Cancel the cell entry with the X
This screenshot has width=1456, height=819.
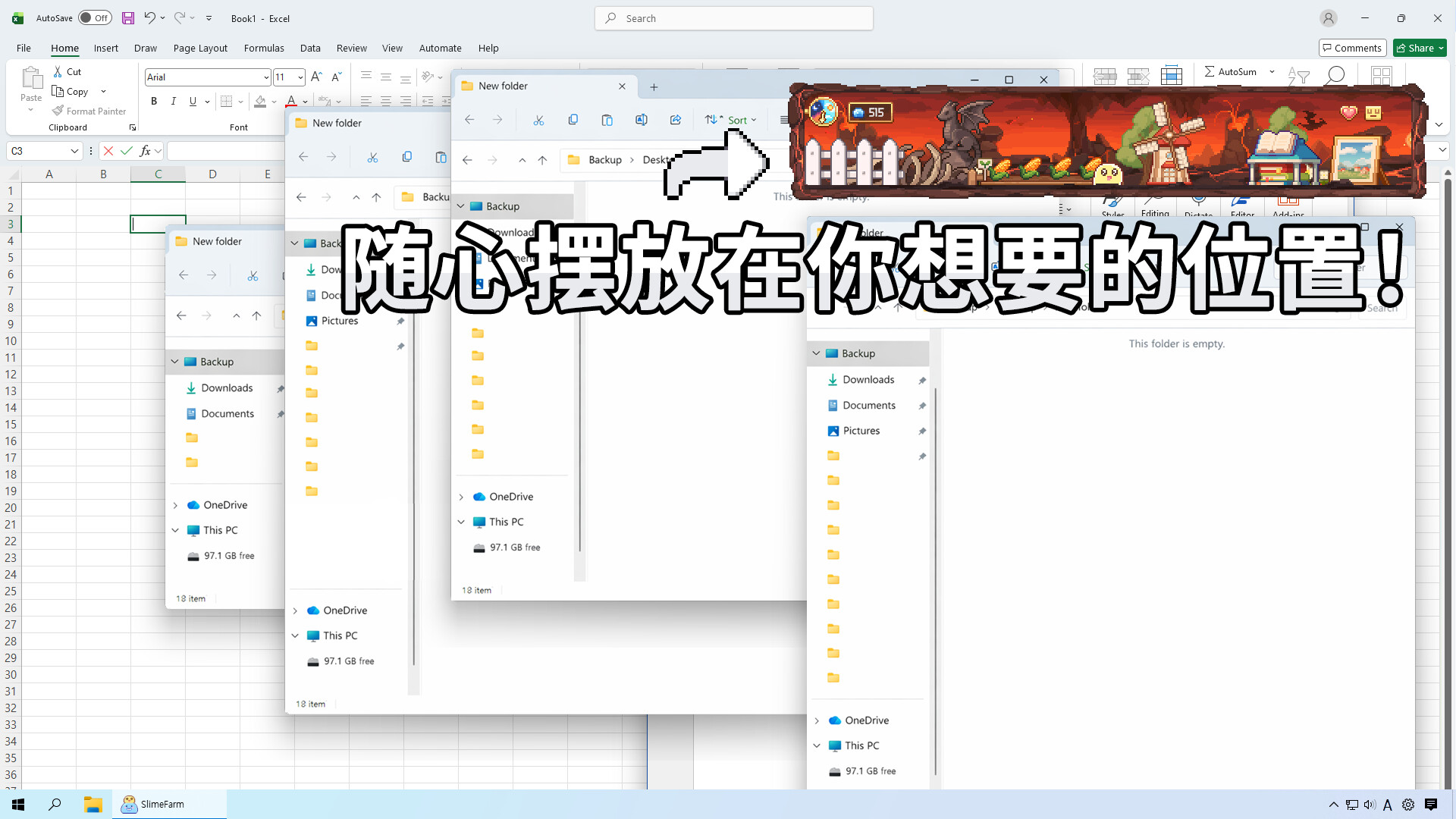point(108,151)
